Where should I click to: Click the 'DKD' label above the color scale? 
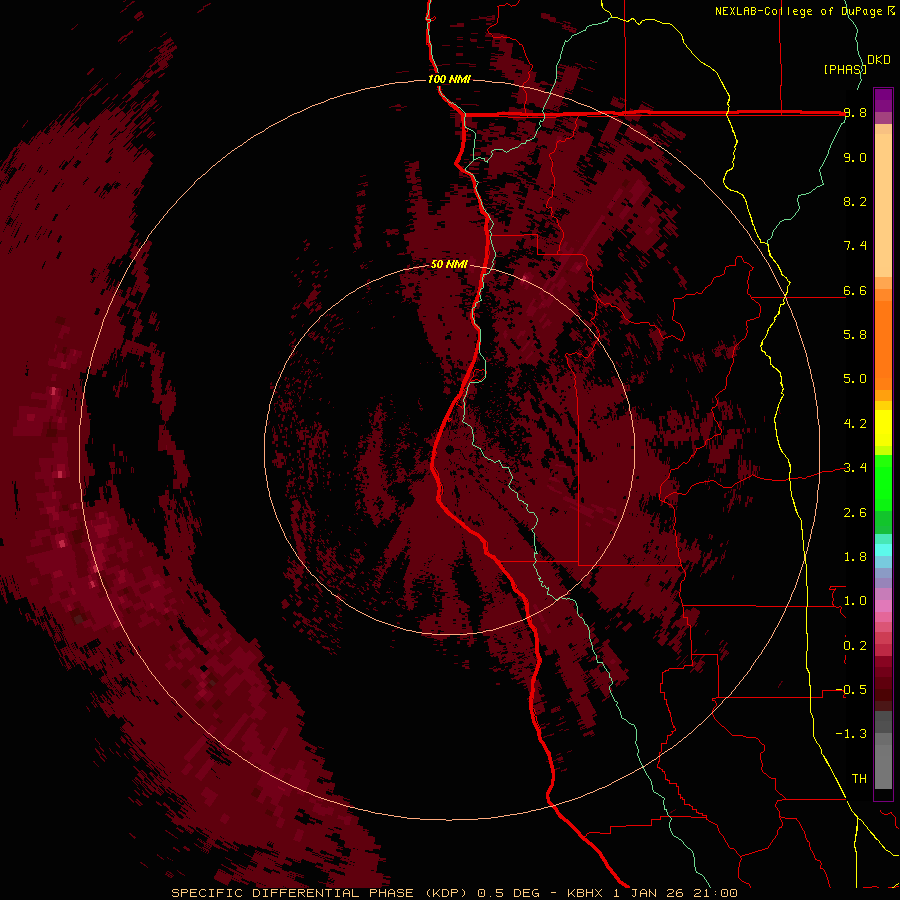click(879, 60)
